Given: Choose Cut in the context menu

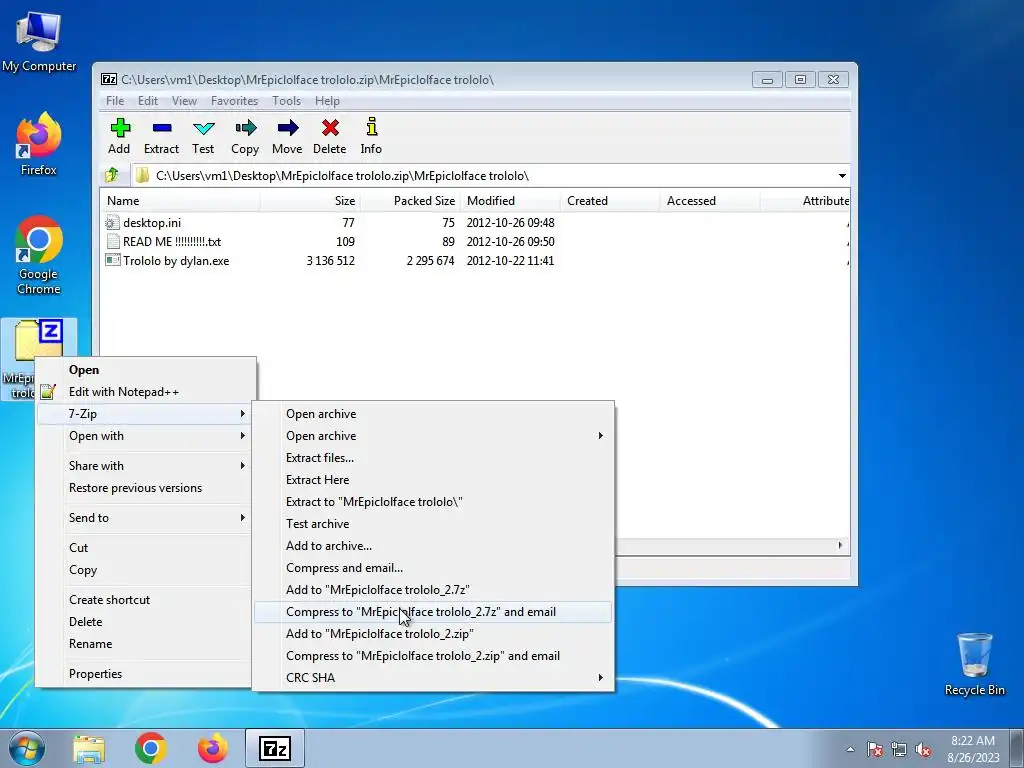Looking at the screenshot, I should coord(144,548).
